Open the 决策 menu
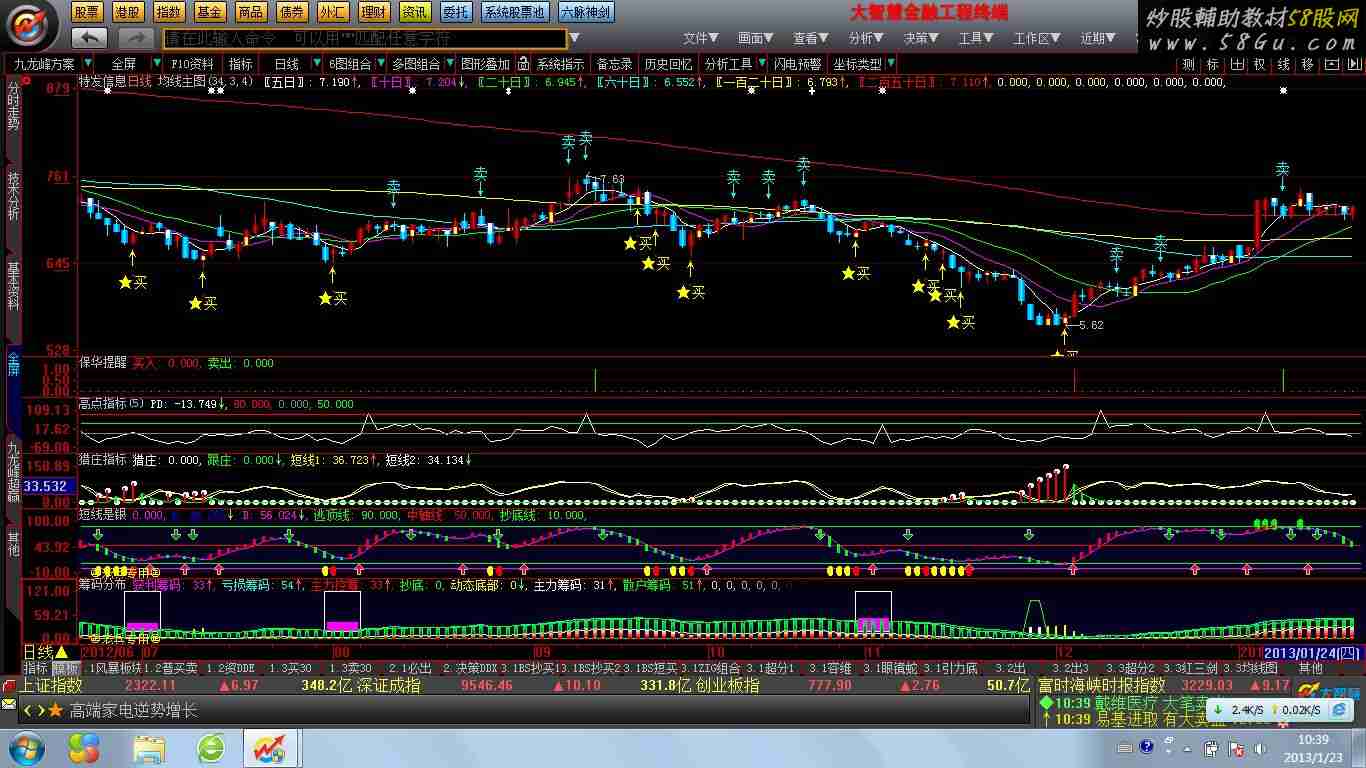 pyautogui.click(x=921, y=38)
